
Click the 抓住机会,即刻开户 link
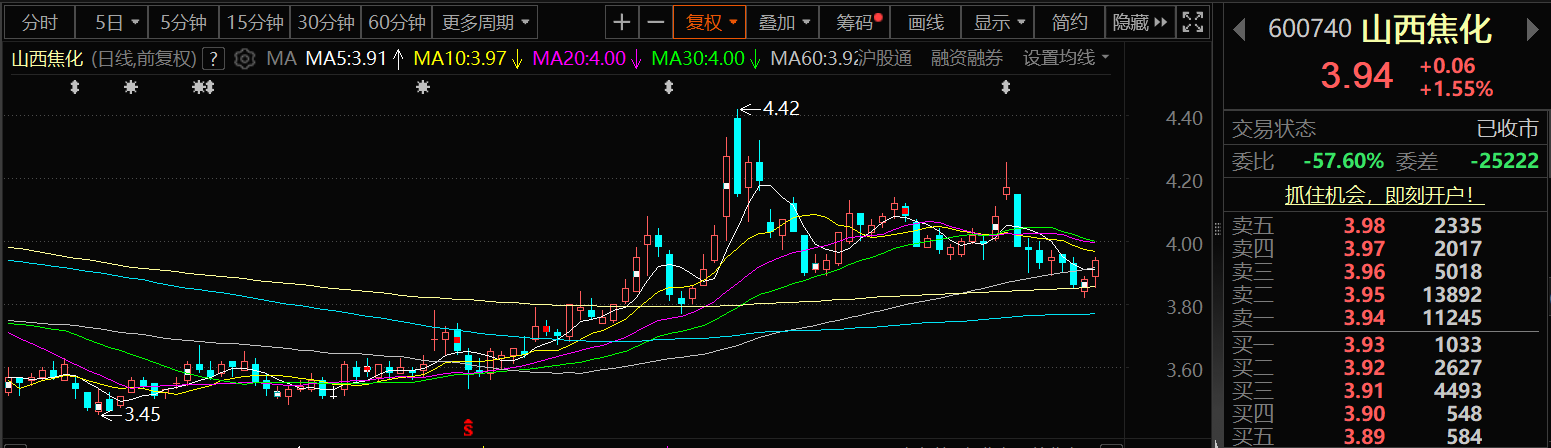pos(1385,195)
